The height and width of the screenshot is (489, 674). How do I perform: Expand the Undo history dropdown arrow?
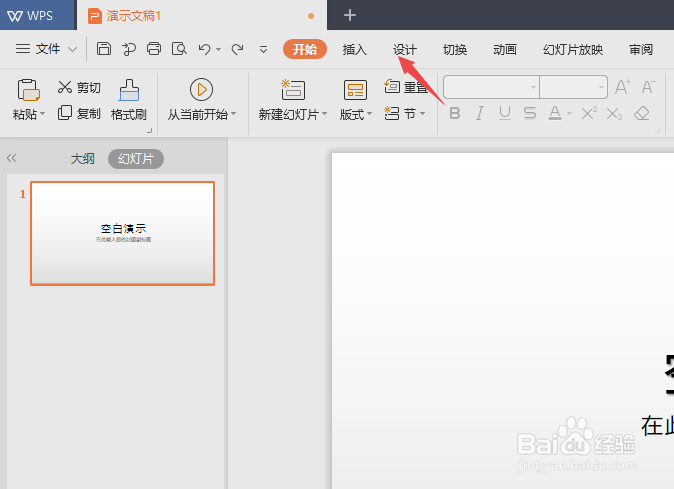[219, 50]
